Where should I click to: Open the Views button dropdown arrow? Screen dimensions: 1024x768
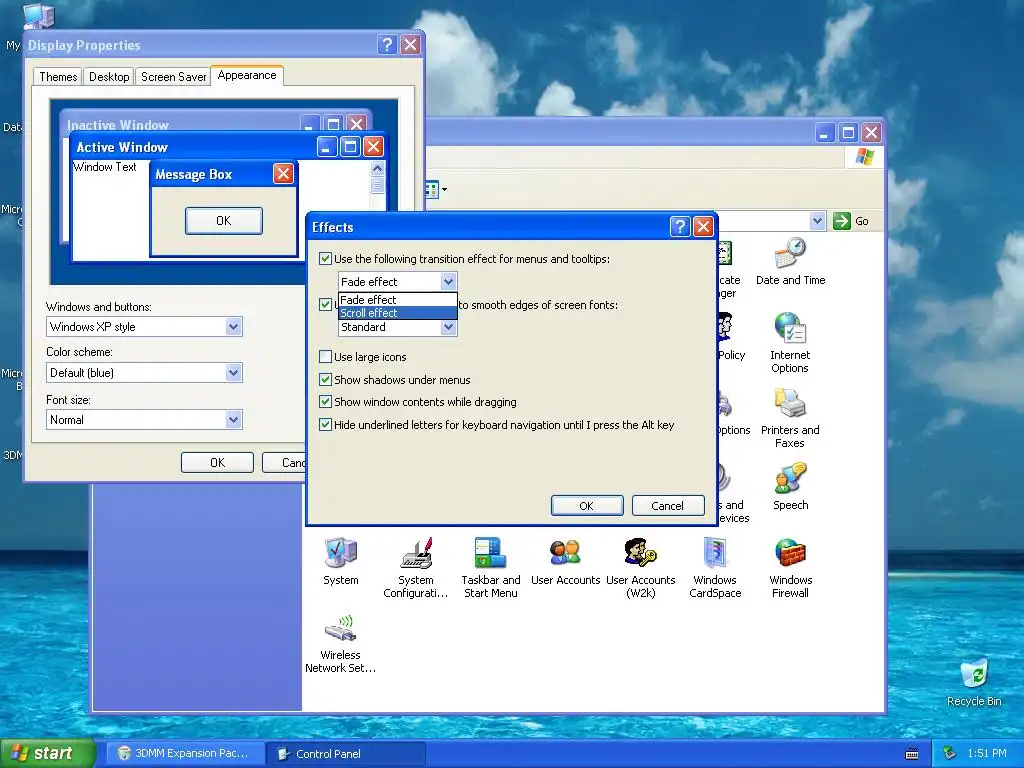pos(445,189)
